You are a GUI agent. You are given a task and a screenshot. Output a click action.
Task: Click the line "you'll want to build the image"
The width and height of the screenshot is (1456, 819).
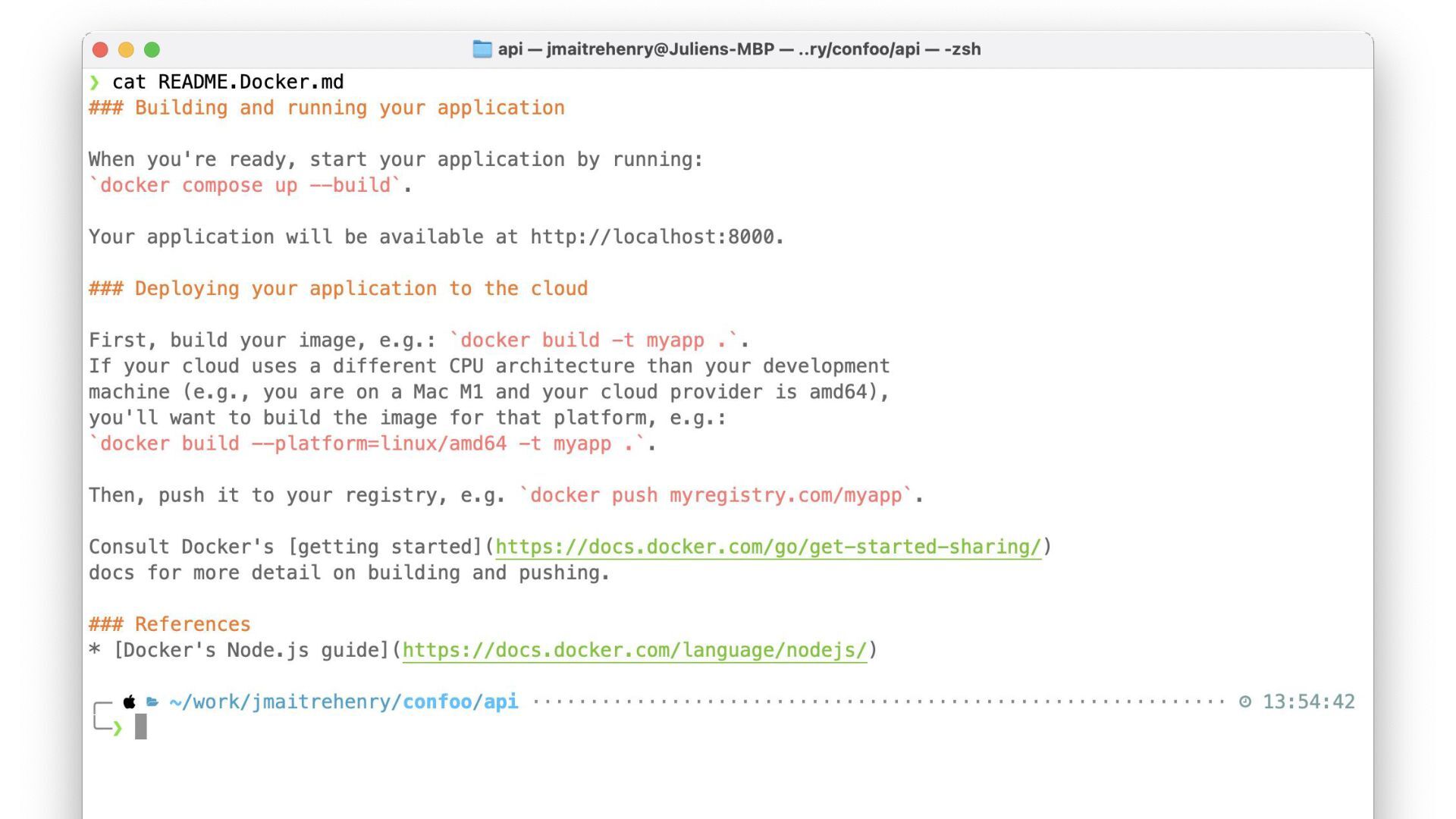point(407,417)
